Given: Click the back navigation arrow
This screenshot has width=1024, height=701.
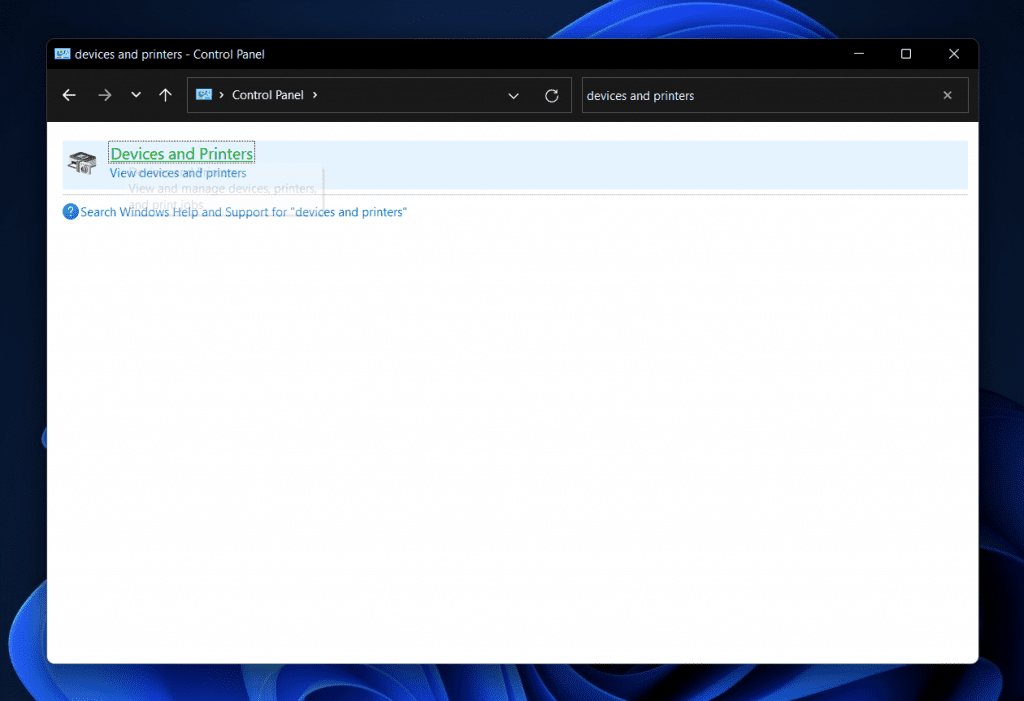Looking at the screenshot, I should (x=68, y=95).
